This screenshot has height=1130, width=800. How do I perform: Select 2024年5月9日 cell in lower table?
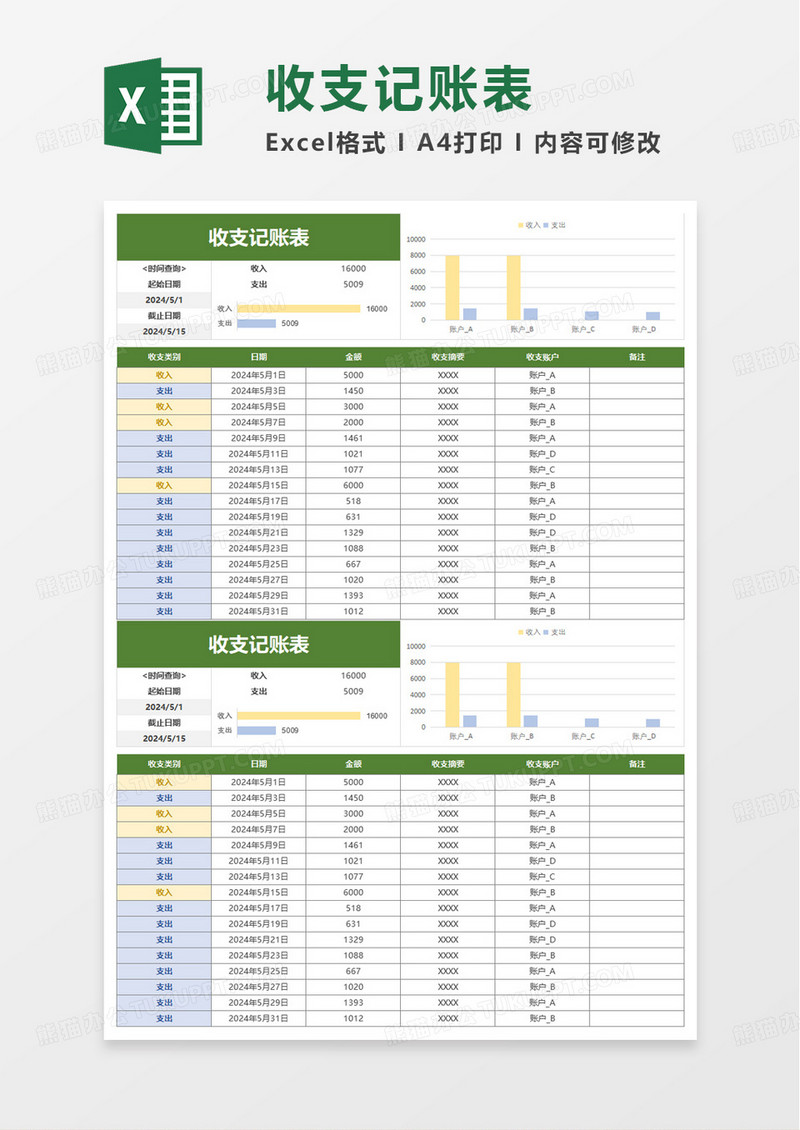[x=259, y=845]
